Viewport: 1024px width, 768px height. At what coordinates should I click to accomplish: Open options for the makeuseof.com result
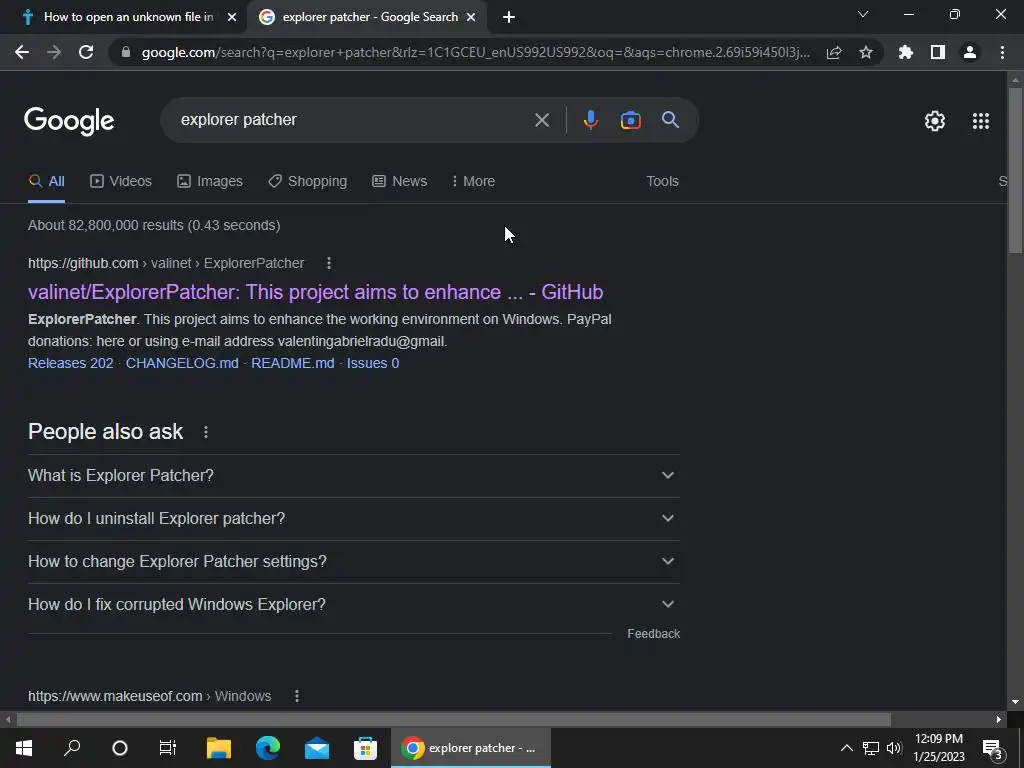(296, 696)
